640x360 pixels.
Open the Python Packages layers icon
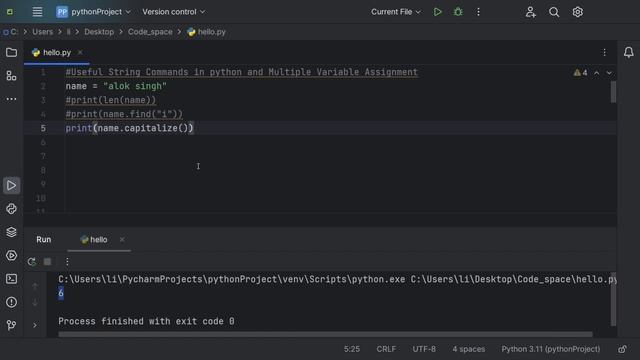pos(11,232)
